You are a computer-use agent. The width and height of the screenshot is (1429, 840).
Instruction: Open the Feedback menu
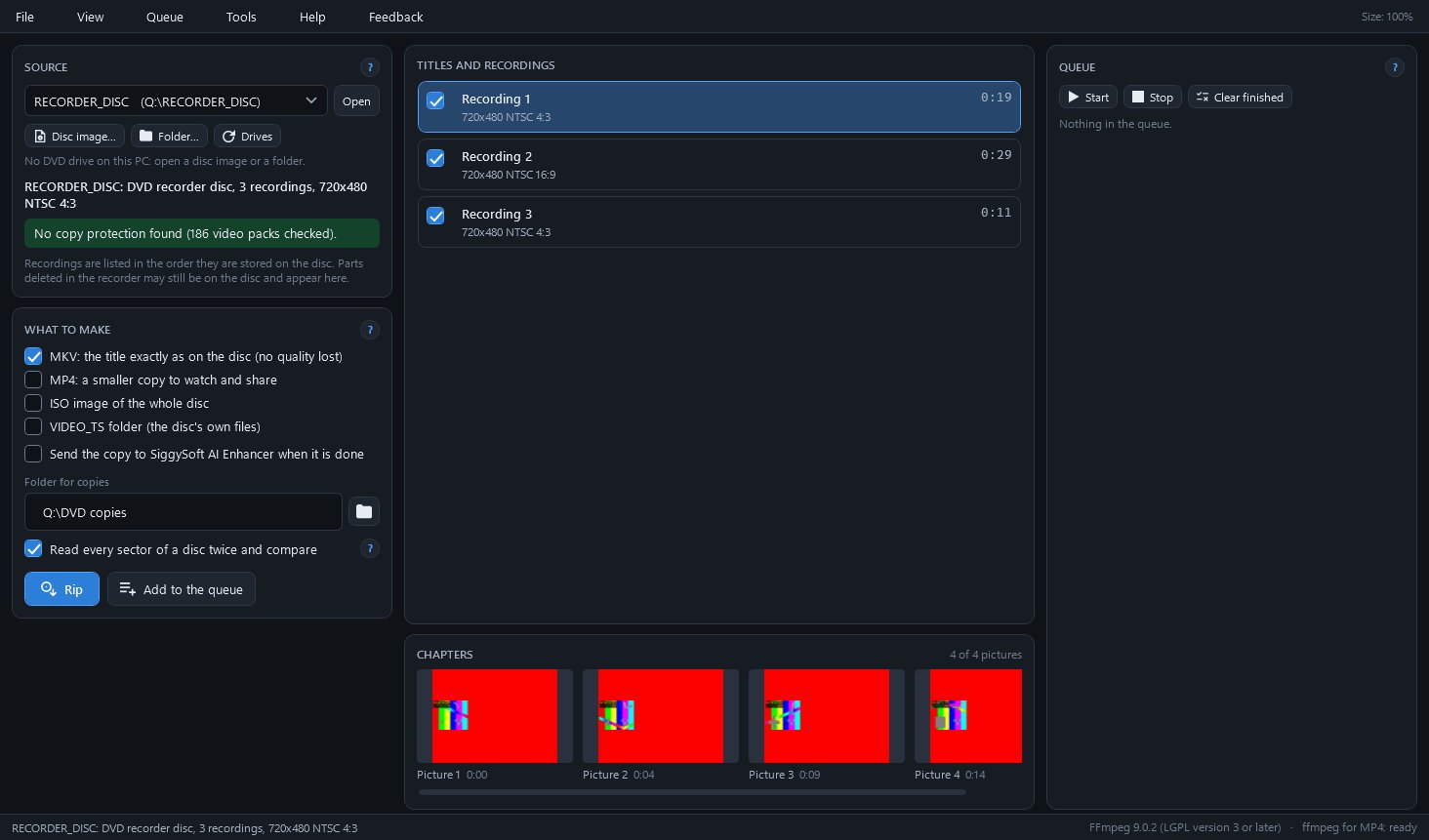(x=395, y=17)
